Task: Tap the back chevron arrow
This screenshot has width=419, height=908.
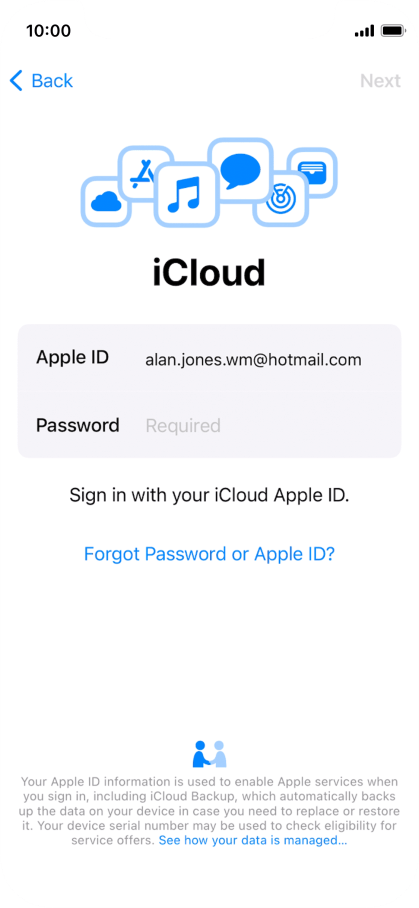Action: pyautogui.click(x=16, y=80)
